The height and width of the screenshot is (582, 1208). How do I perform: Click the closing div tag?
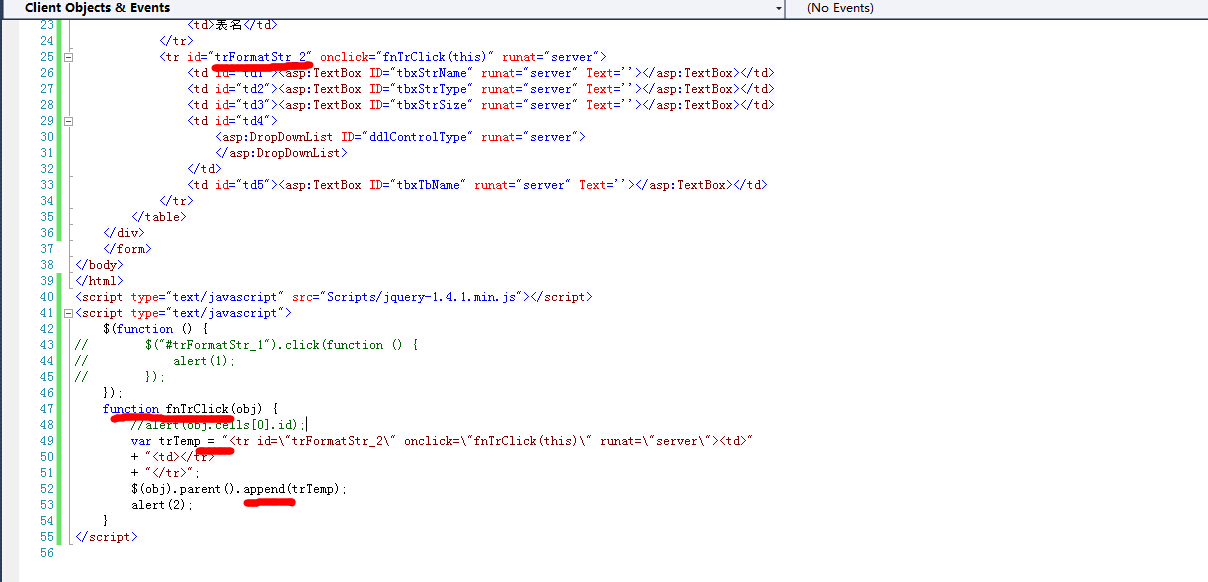(124, 233)
